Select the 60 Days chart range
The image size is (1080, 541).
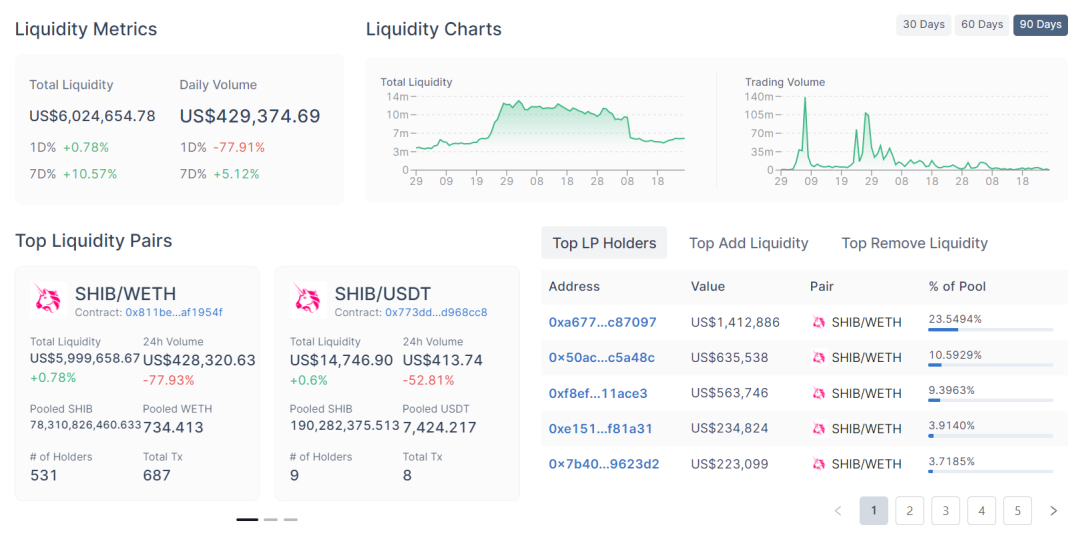click(x=982, y=25)
